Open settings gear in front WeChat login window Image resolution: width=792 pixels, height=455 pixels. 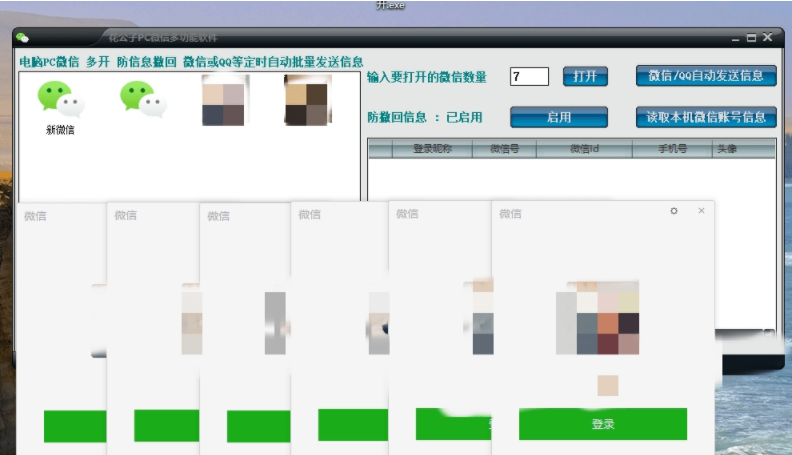point(674,211)
